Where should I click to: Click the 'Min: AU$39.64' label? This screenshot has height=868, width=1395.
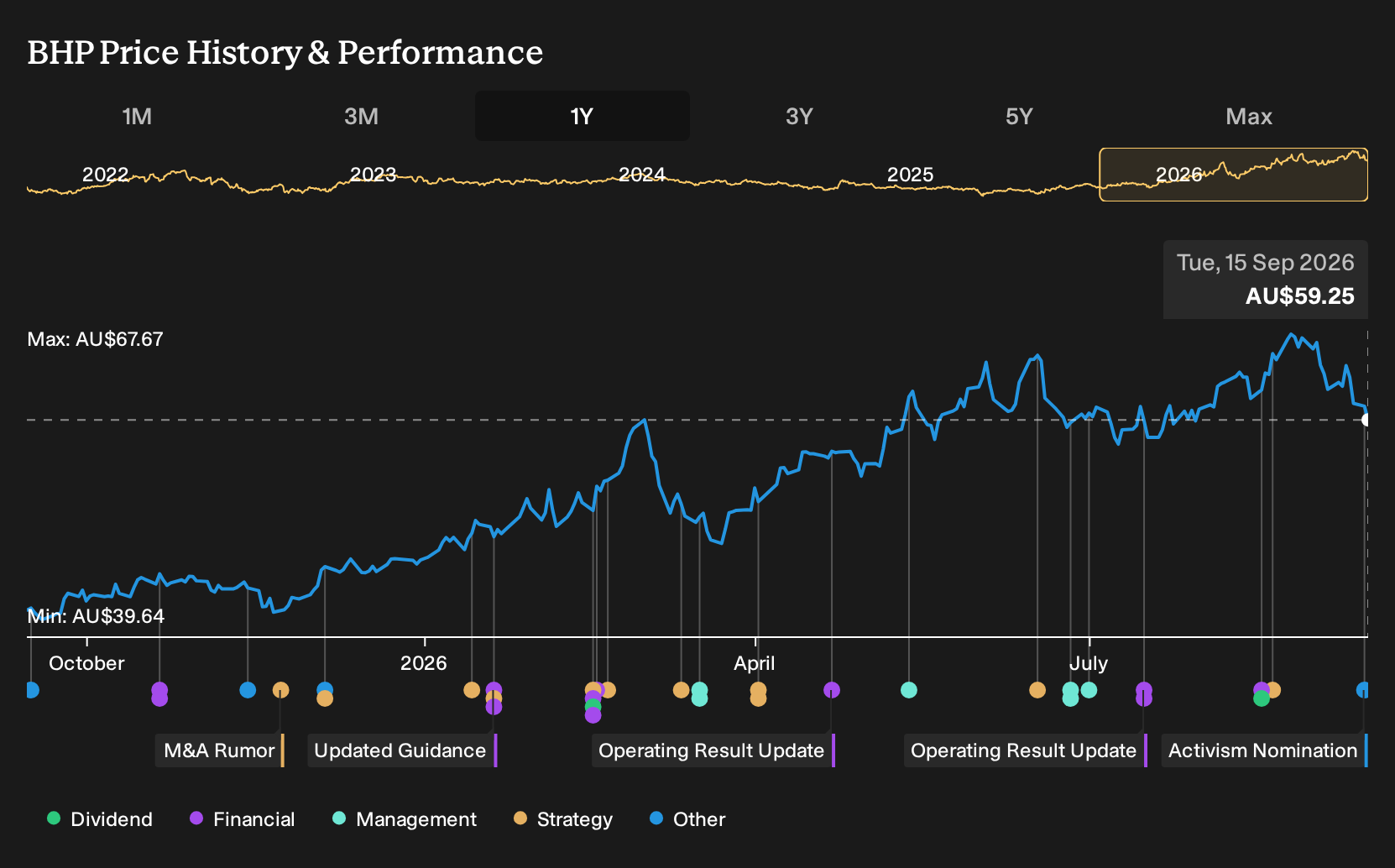96,616
